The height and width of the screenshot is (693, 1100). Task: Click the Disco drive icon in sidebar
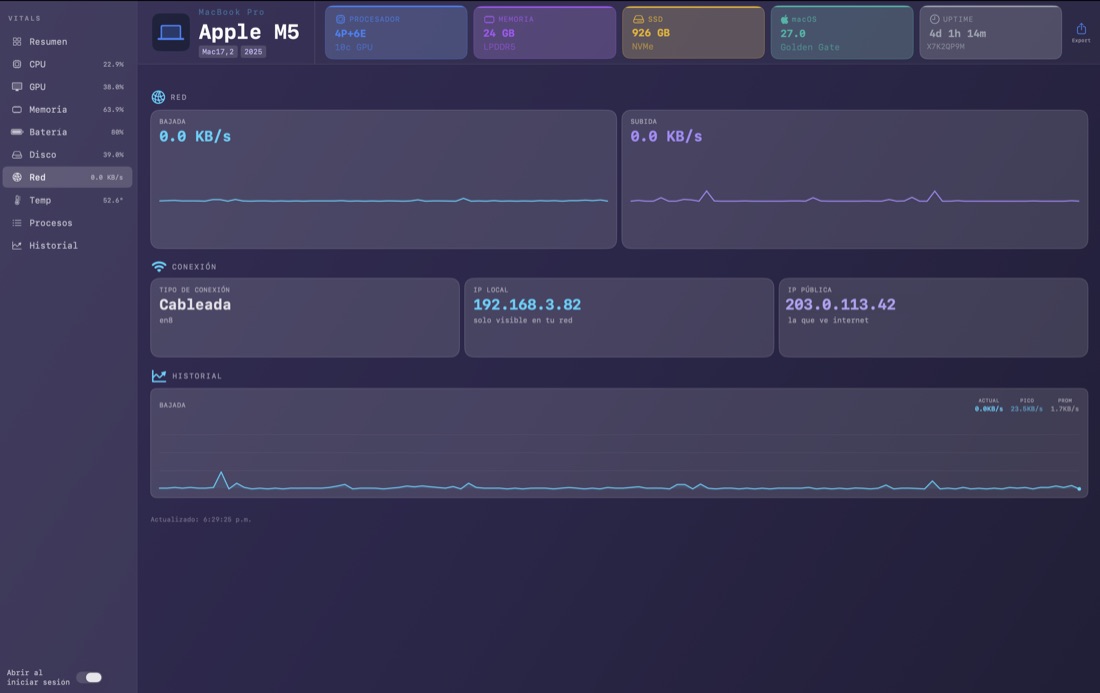[17, 154]
